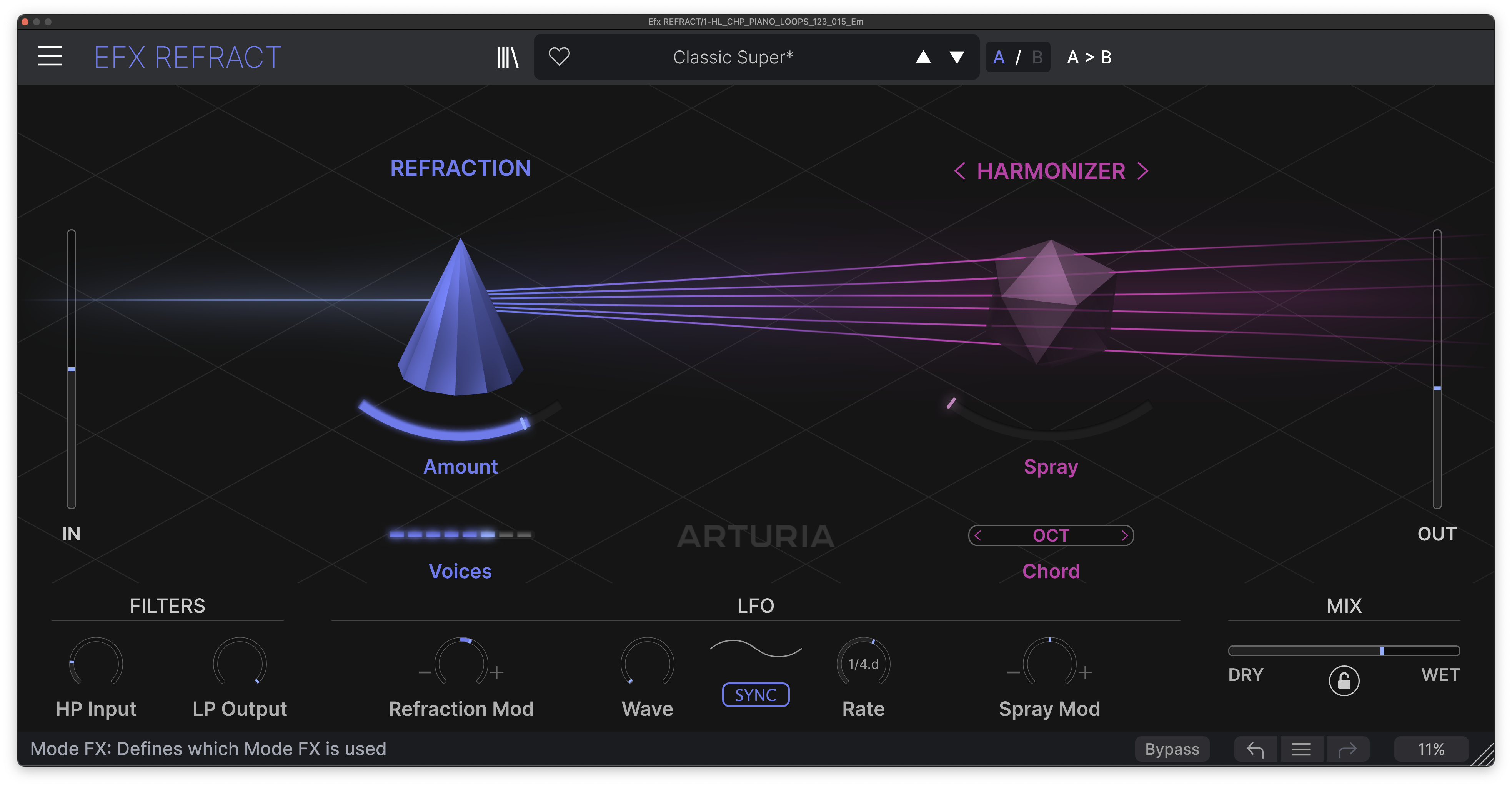1512x787 pixels.
Task: Open the OCT chord selector
Action: pos(1051,535)
